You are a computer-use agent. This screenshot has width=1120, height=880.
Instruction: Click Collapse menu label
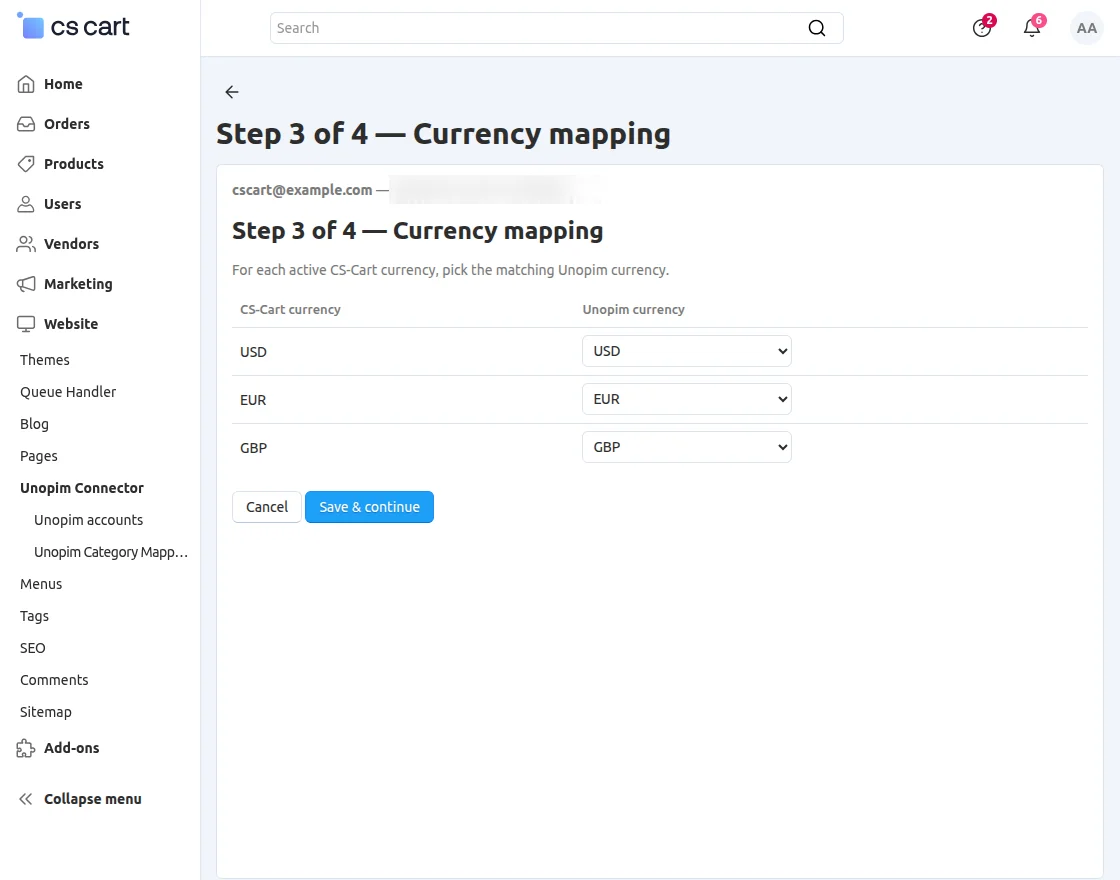coord(93,799)
